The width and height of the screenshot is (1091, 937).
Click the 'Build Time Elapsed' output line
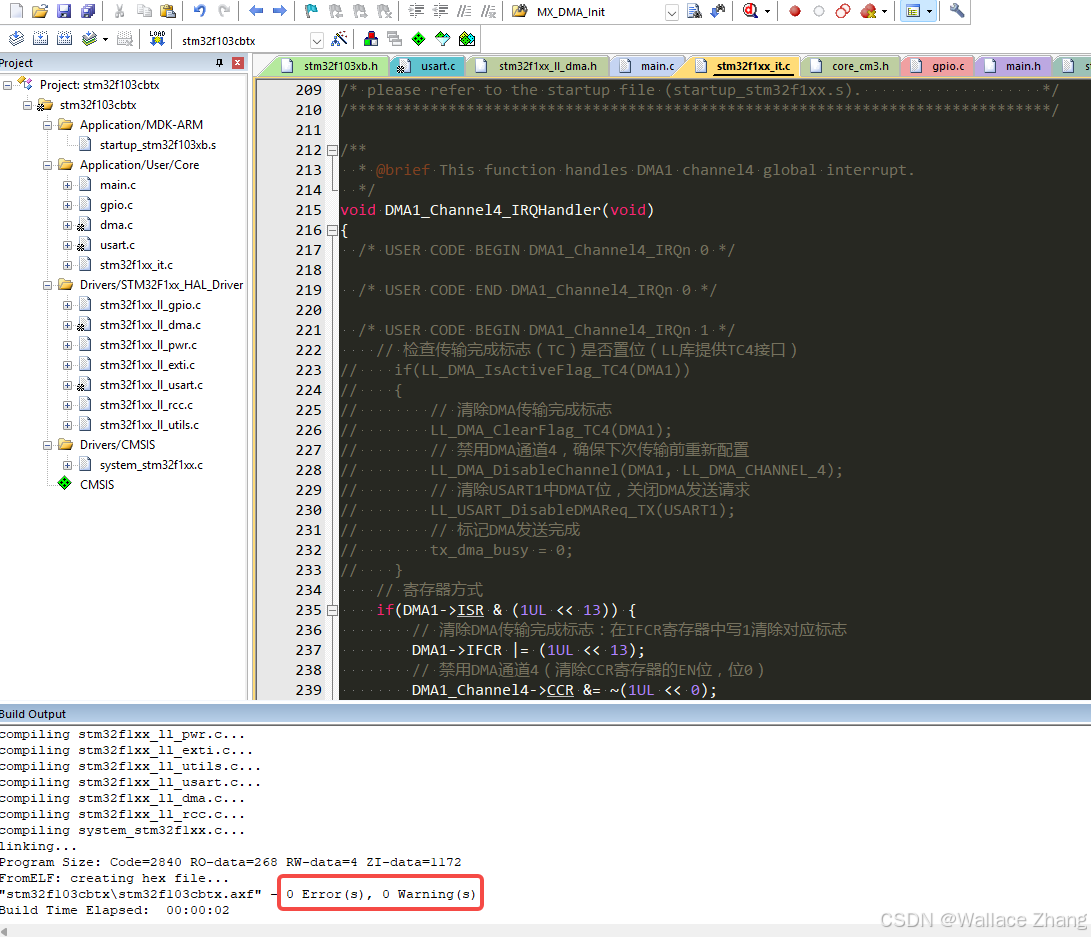point(115,910)
